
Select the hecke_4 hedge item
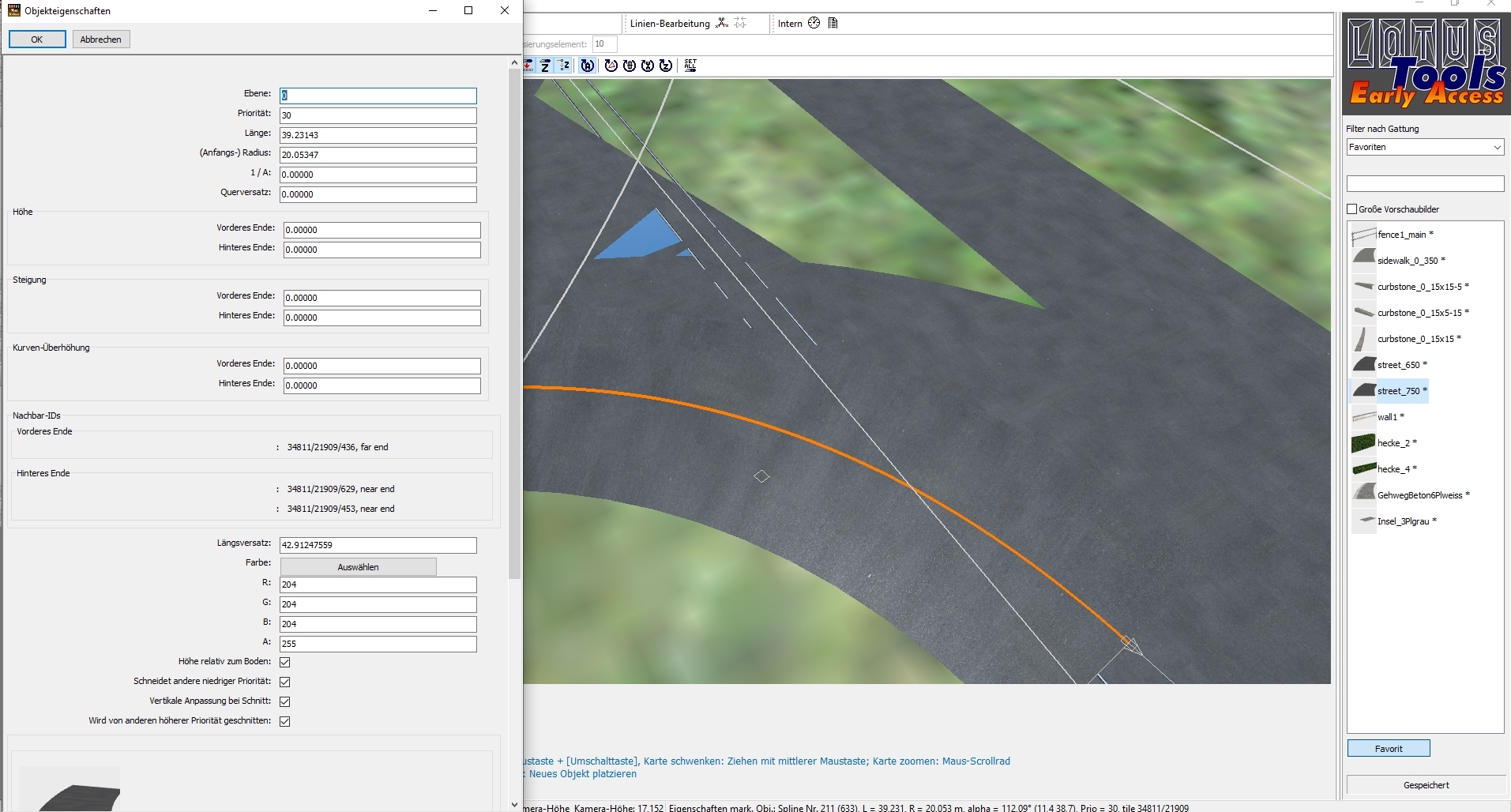point(1385,469)
